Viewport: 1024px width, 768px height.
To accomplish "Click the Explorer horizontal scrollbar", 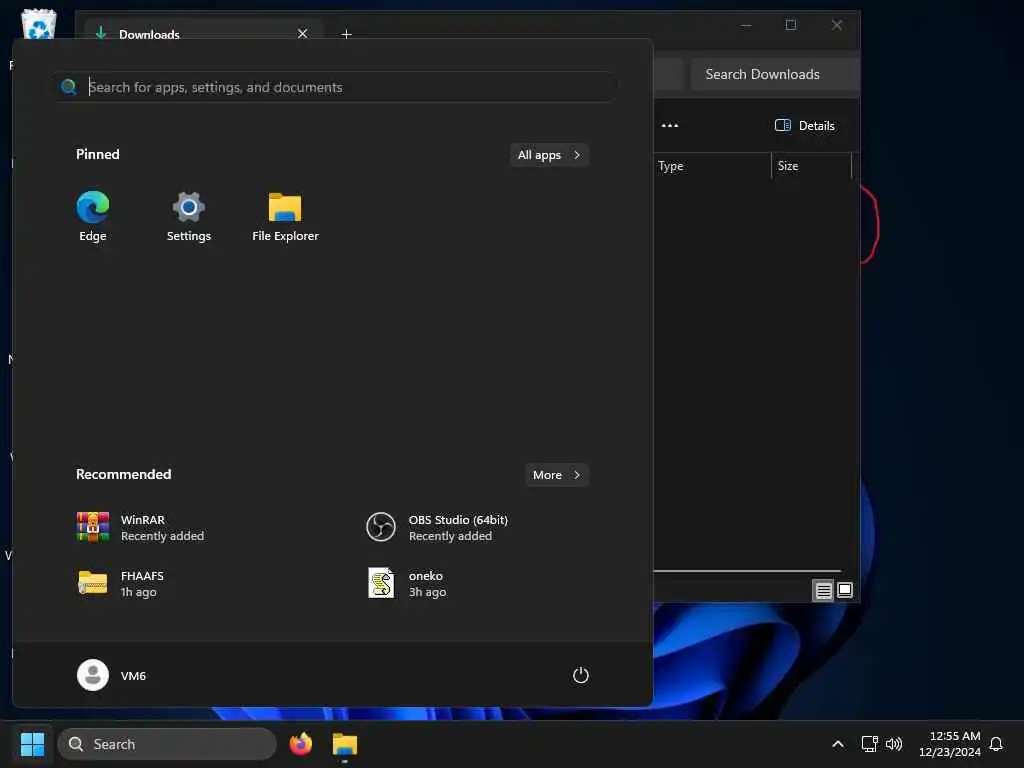I will 747,571.
